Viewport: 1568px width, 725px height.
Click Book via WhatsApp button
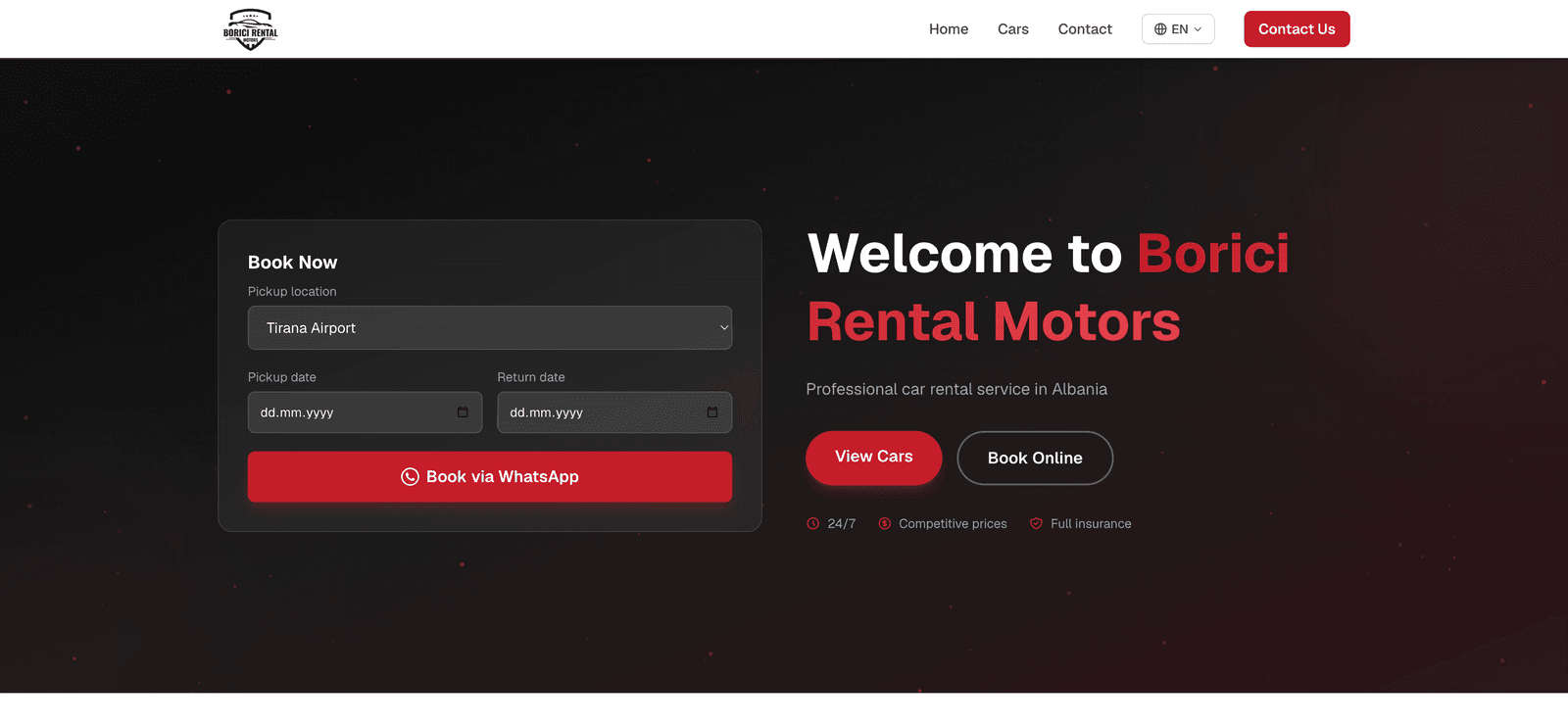tap(490, 477)
